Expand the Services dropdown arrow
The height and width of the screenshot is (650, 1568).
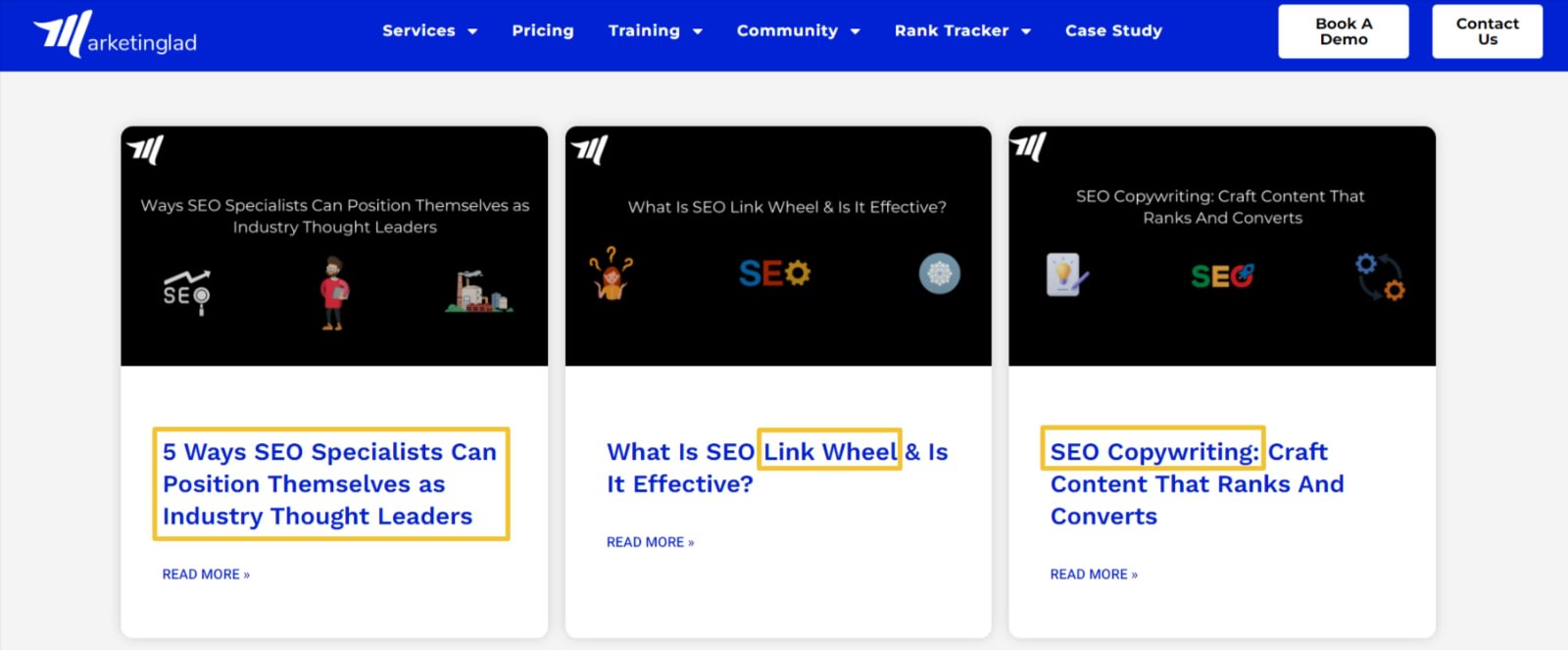pyautogui.click(x=472, y=31)
